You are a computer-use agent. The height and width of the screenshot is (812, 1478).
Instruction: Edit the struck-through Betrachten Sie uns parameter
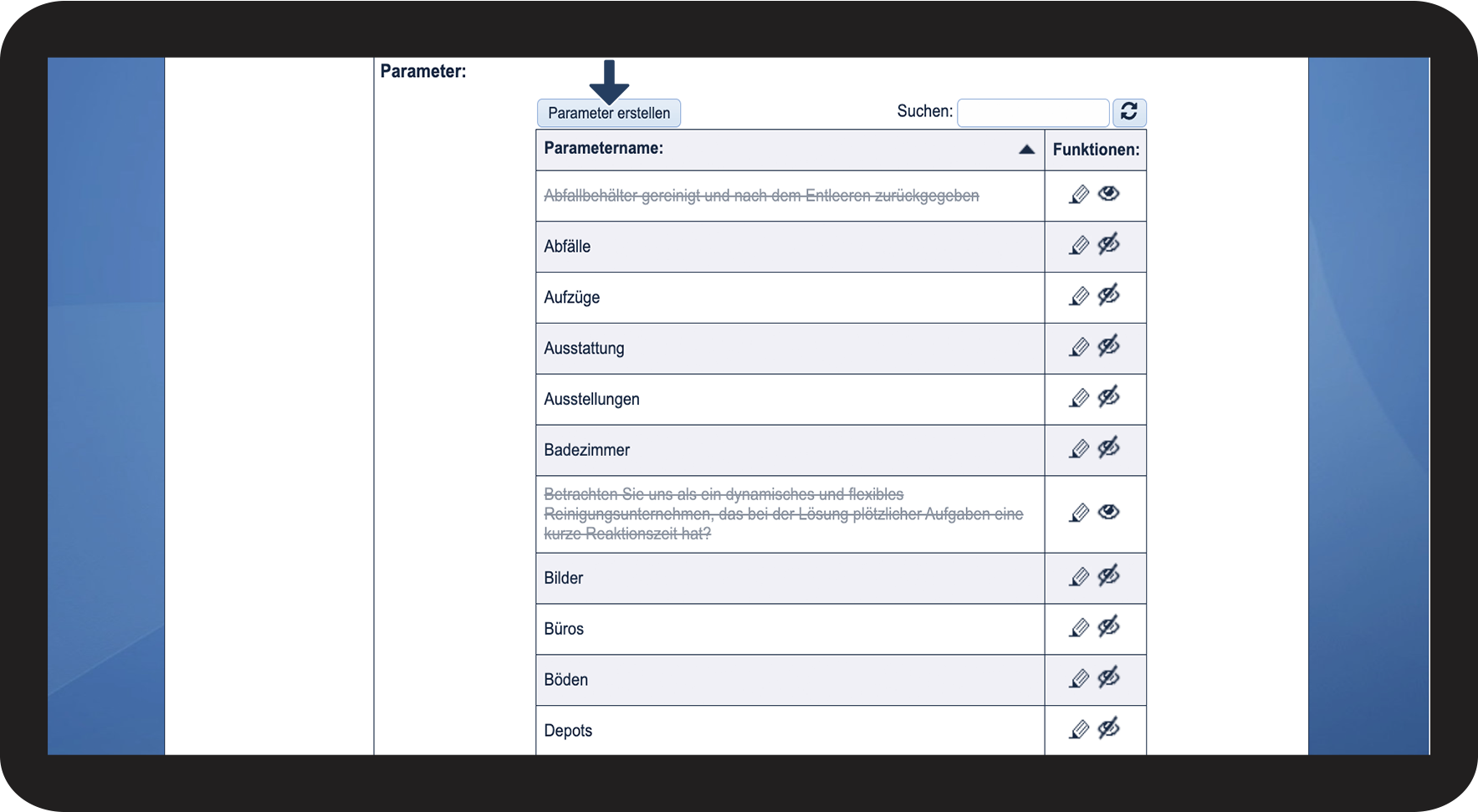(1079, 513)
